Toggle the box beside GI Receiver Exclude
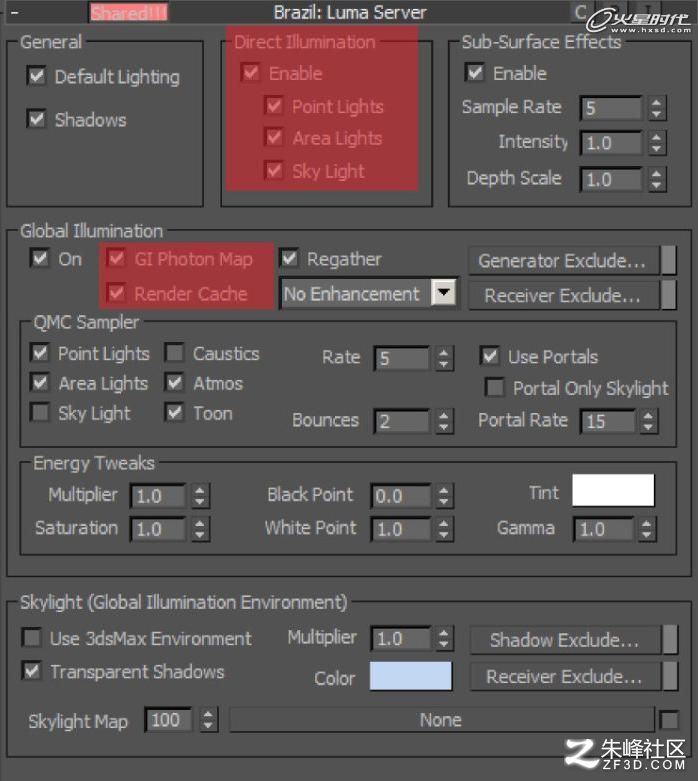The image size is (698, 781). [x=669, y=295]
